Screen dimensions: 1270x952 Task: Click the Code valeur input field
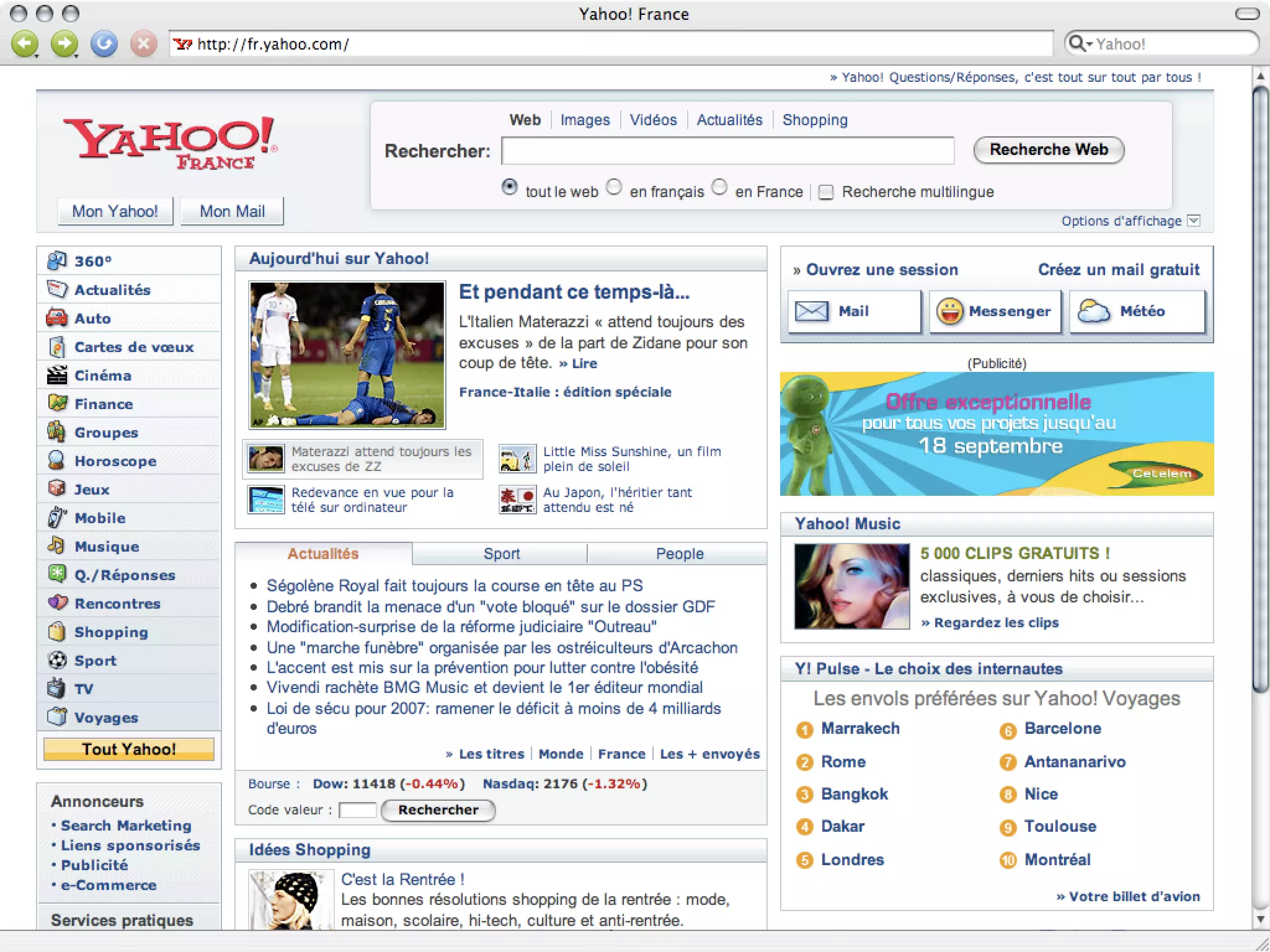point(358,810)
